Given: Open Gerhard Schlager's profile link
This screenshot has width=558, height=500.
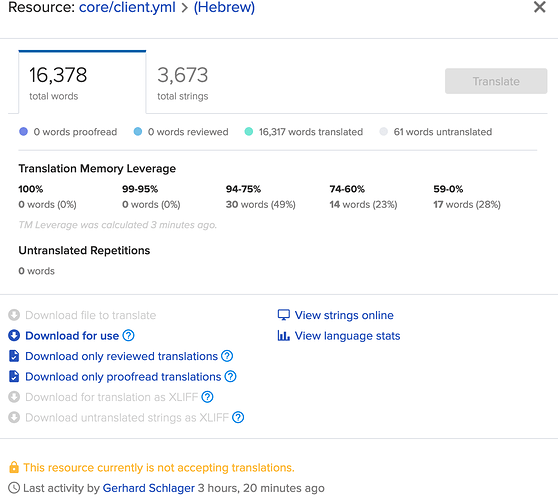Looking at the screenshot, I should 149,488.
